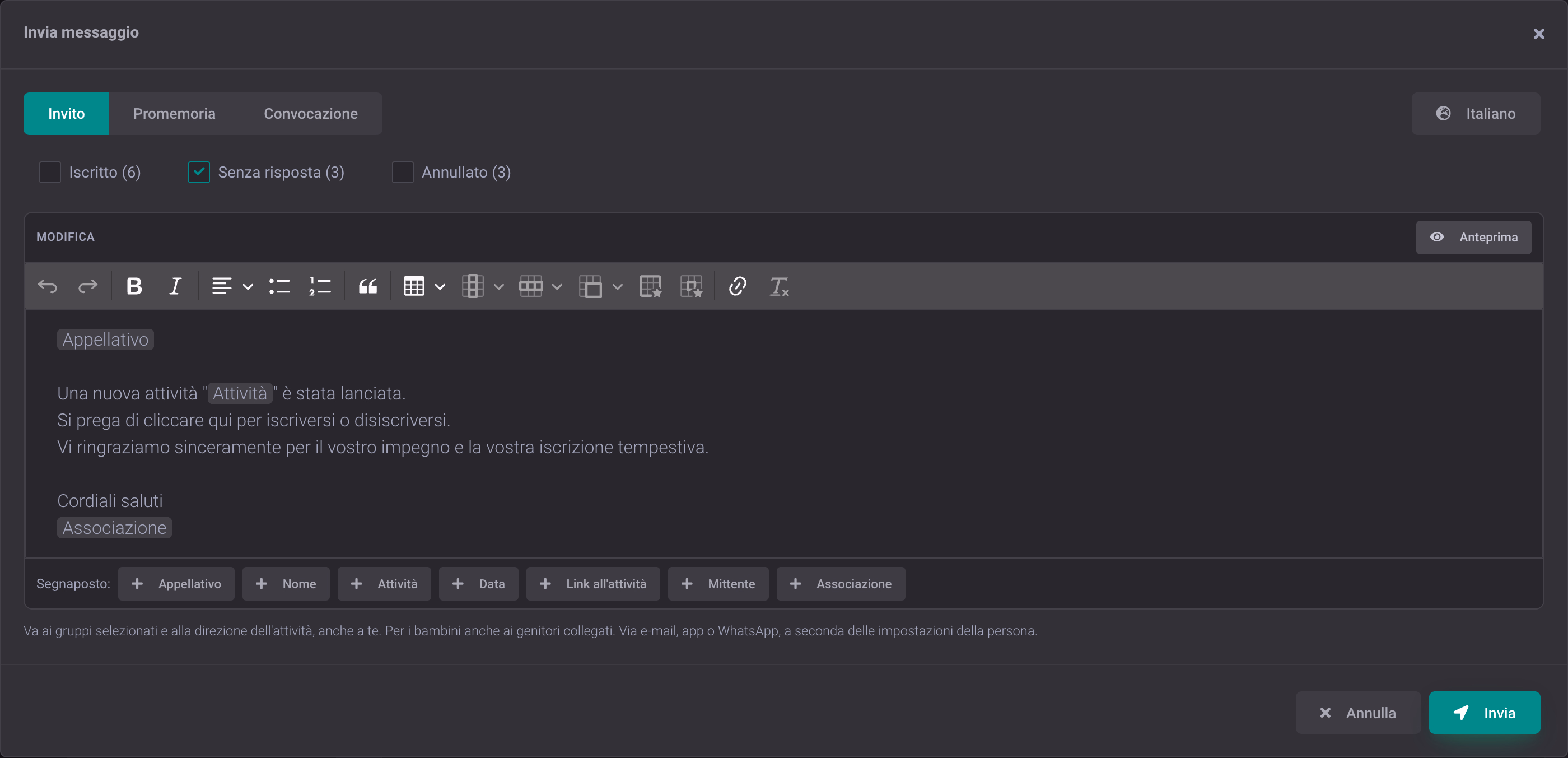1568x758 pixels.
Task: Expand the merge cells dropdown arrow
Action: 617,287
